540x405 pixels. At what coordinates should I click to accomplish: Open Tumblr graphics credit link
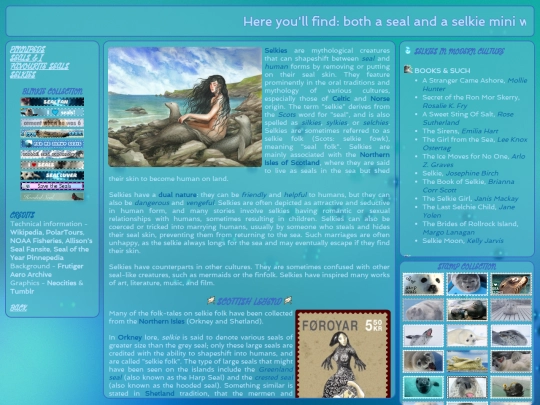pyautogui.click(x=22, y=291)
